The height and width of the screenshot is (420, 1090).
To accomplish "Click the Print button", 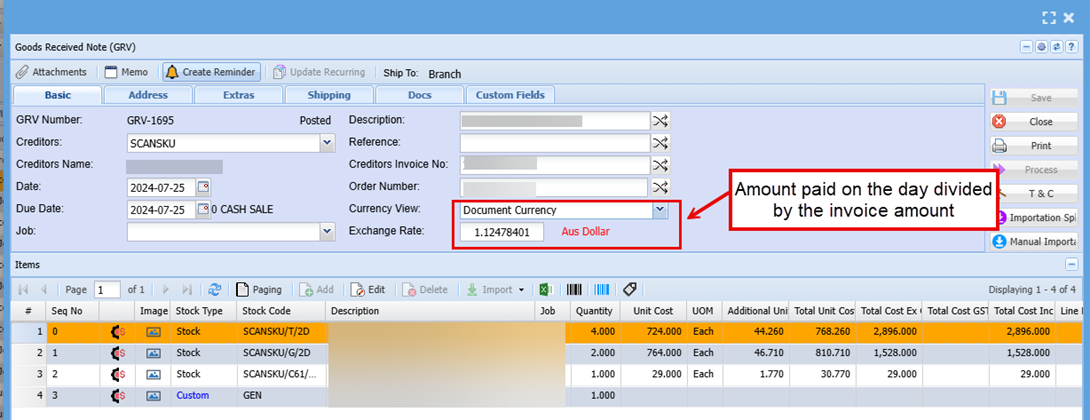I will 1034,145.
